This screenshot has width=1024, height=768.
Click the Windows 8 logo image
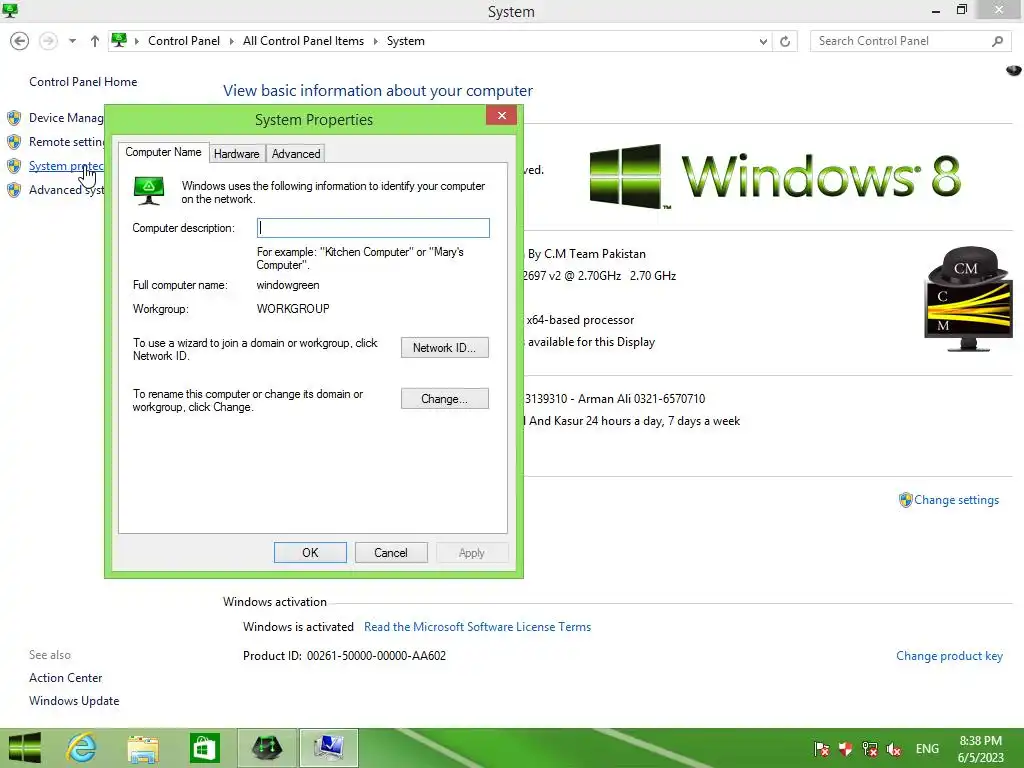pyautogui.click(x=775, y=176)
